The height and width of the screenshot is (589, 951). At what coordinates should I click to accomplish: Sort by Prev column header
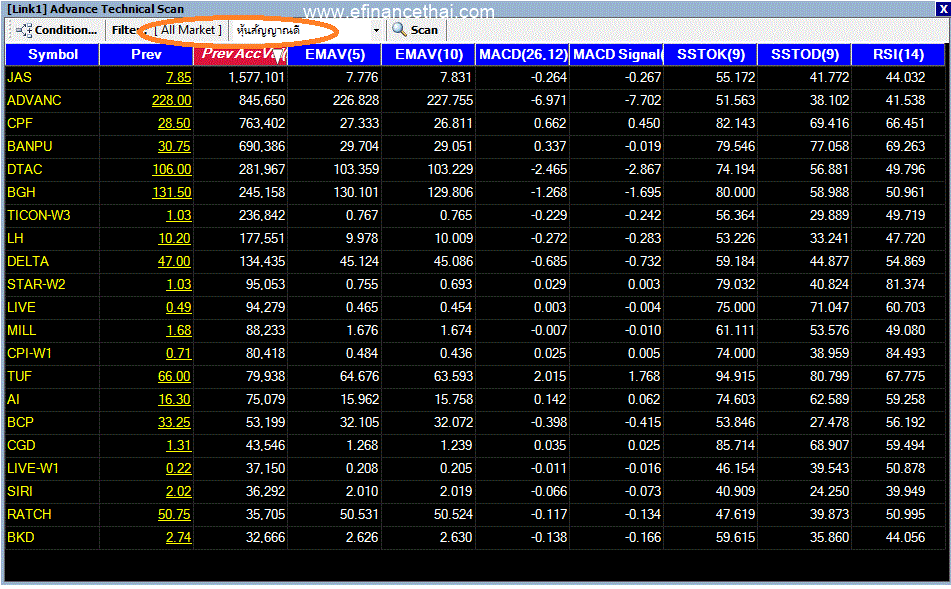pos(146,55)
